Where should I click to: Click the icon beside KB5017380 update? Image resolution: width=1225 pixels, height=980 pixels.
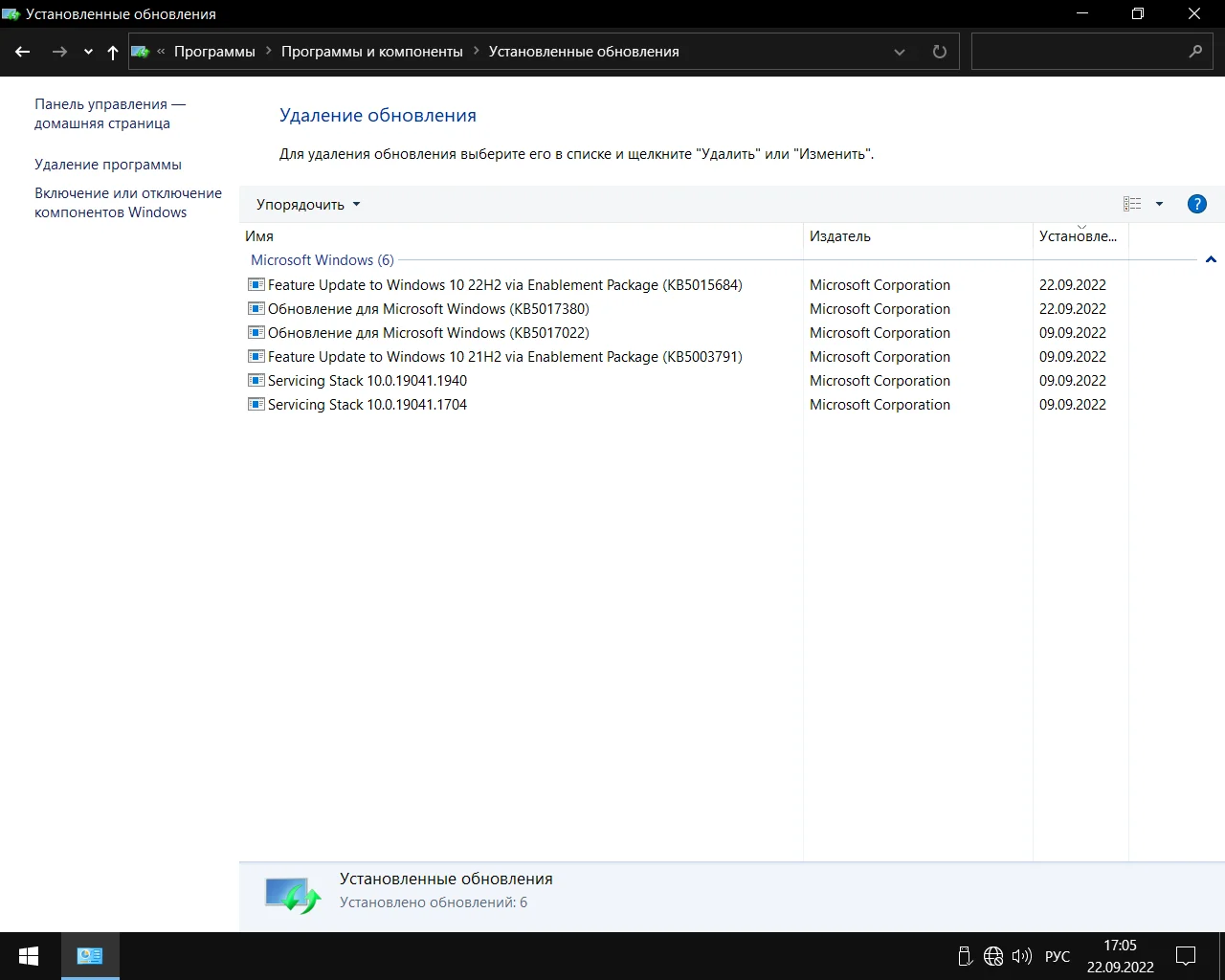pos(256,308)
